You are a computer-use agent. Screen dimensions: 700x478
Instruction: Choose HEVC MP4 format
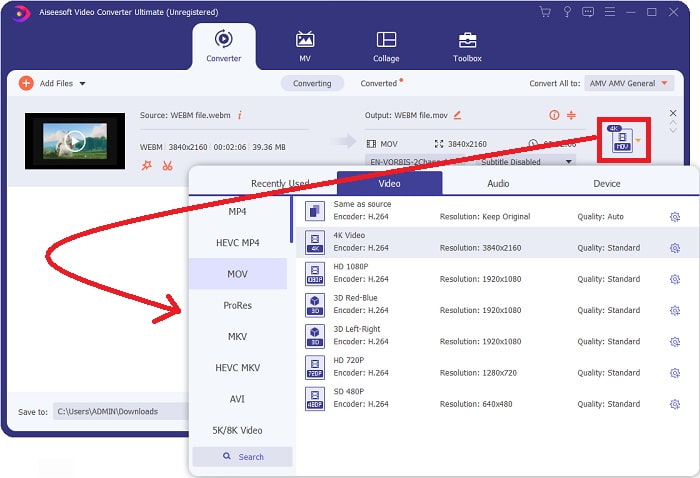point(238,243)
